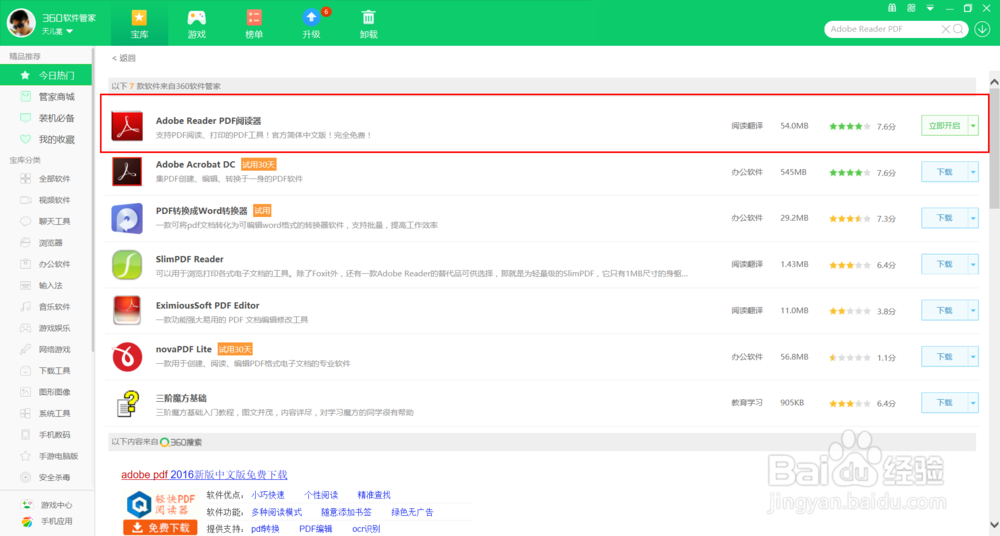Open the main menu triangle in title bar
Screen dimensions: 1000x536
930,8
